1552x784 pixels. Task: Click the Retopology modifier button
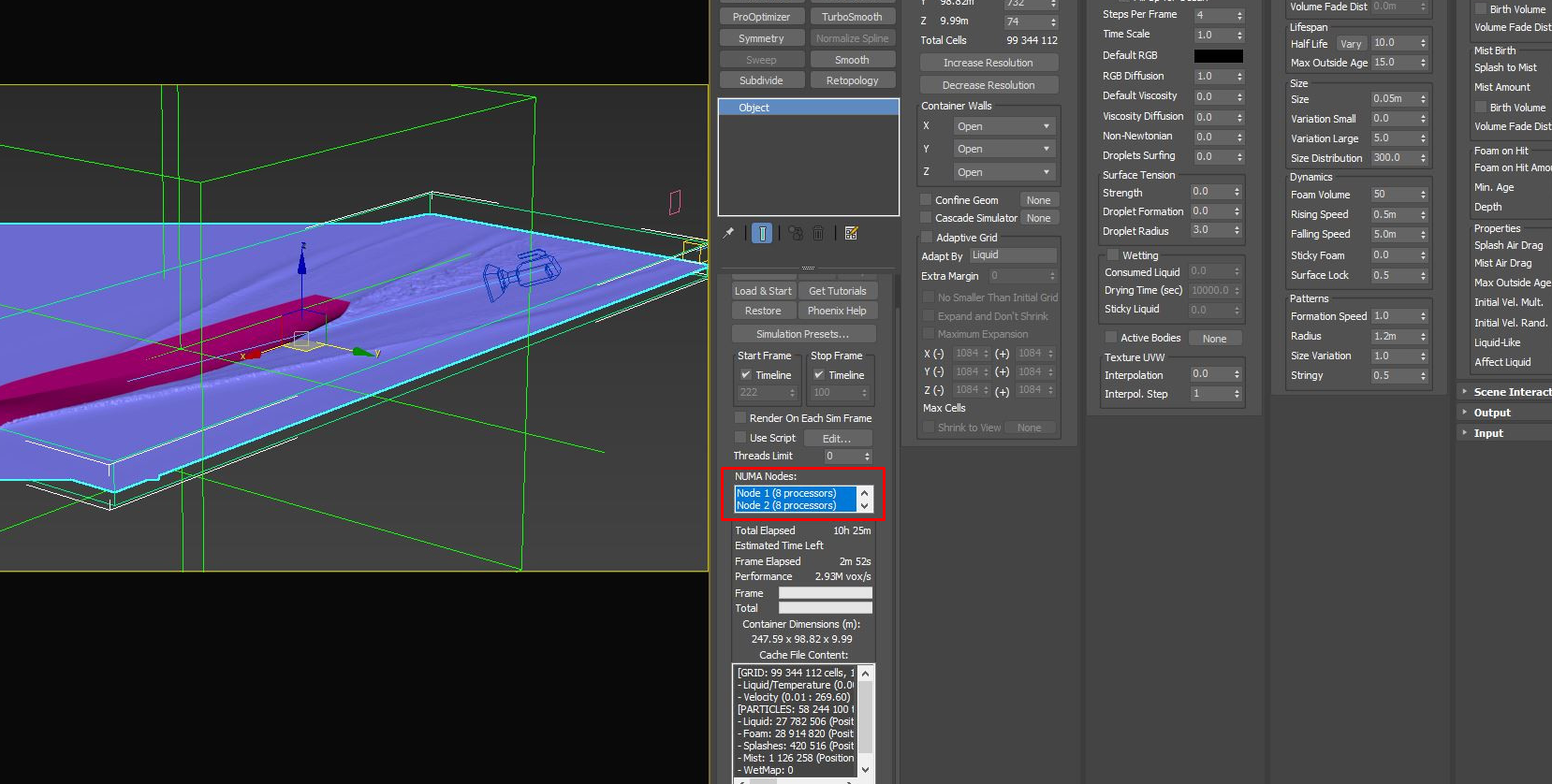click(x=852, y=80)
